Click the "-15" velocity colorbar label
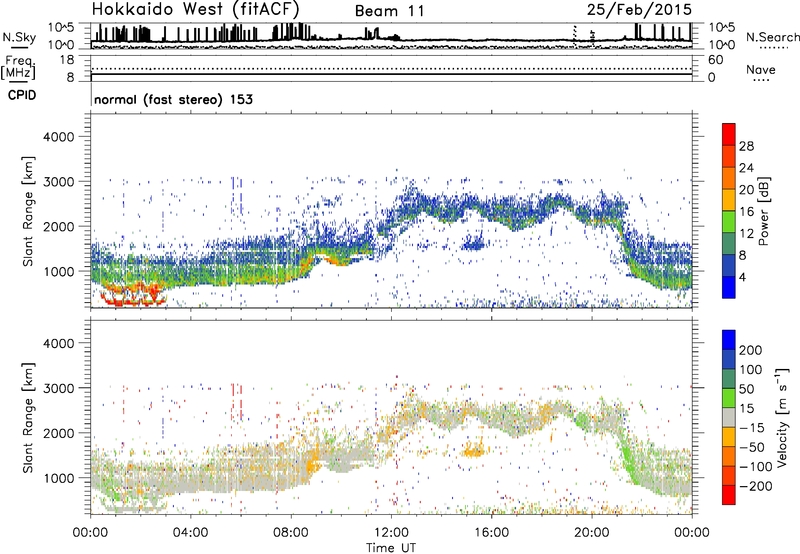Image resolution: width=800 pixels, height=554 pixels. (x=752, y=427)
